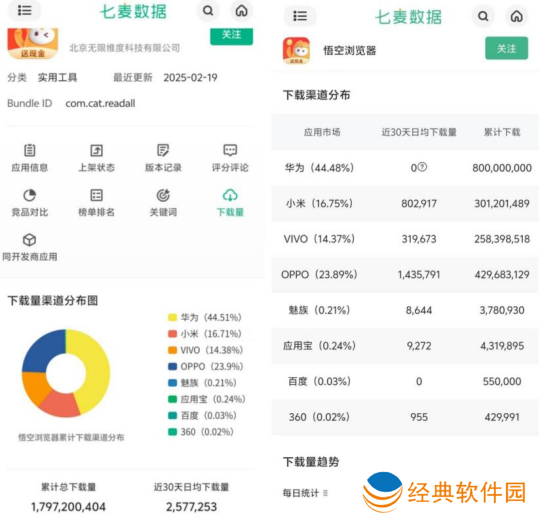Click the search icon in left header
Image resolution: width=544 pixels, height=518 pixels.
tap(208, 11)
